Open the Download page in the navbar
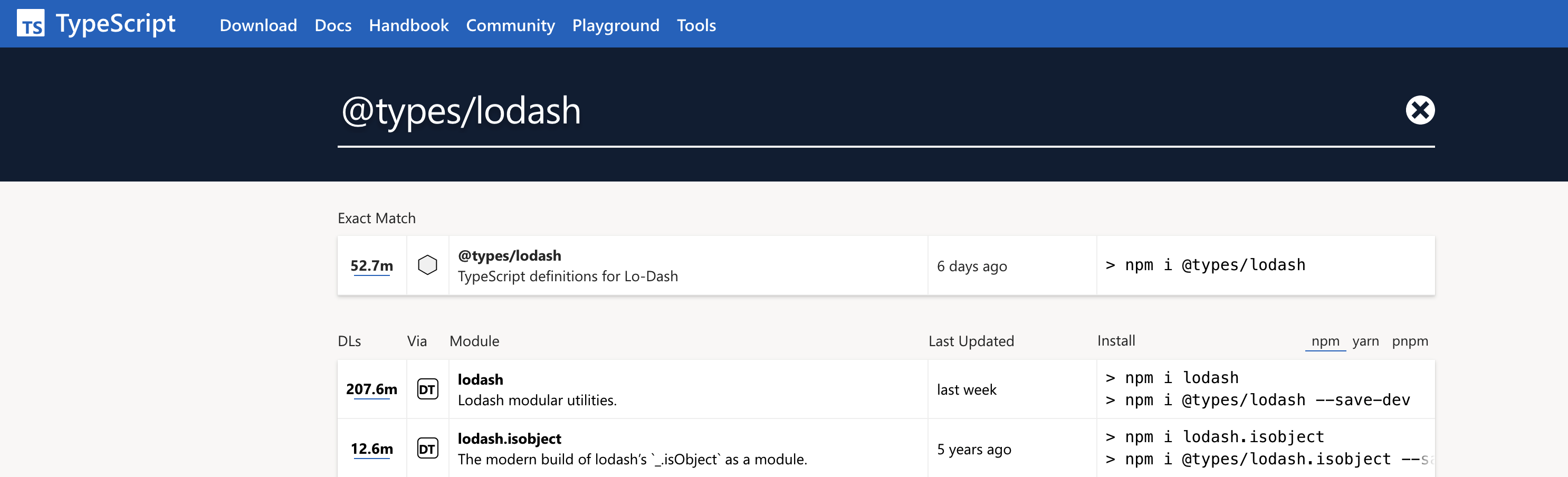The height and width of the screenshot is (477, 1568). [258, 25]
